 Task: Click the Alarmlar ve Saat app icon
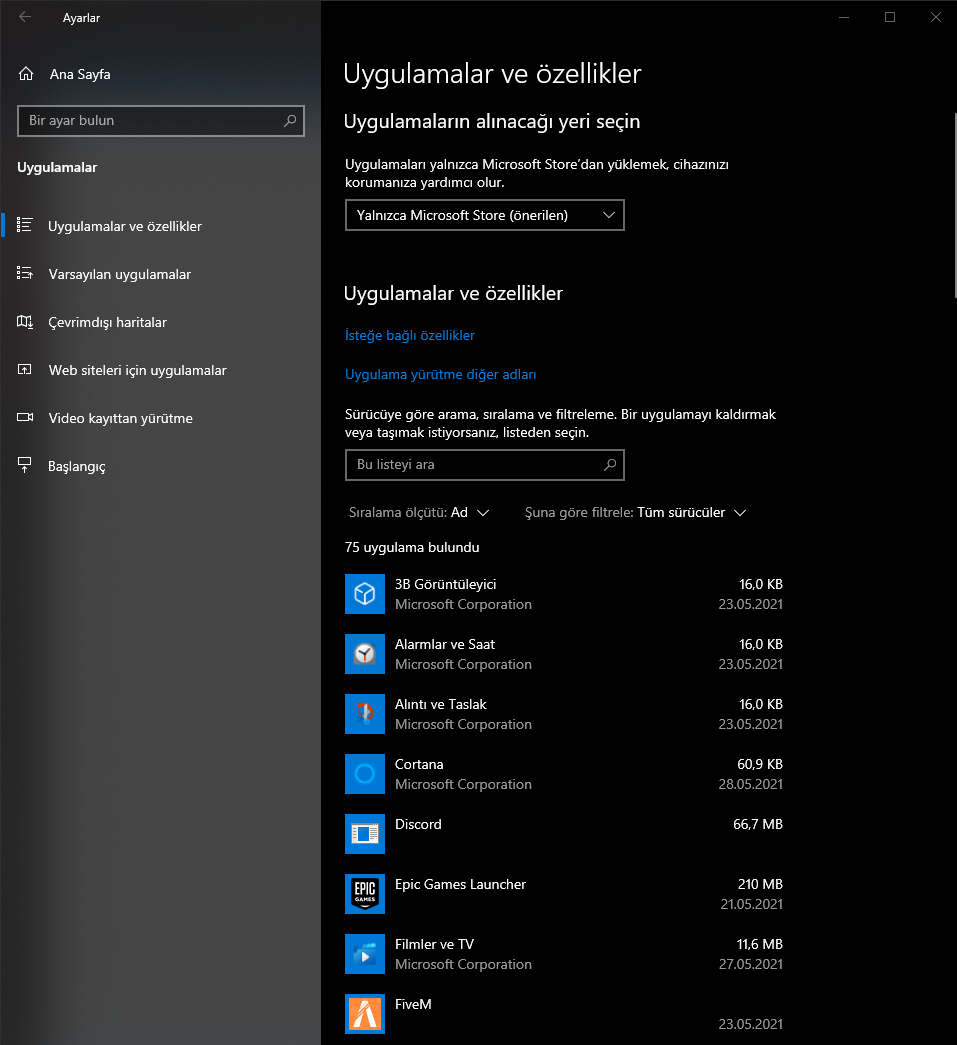pos(365,654)
